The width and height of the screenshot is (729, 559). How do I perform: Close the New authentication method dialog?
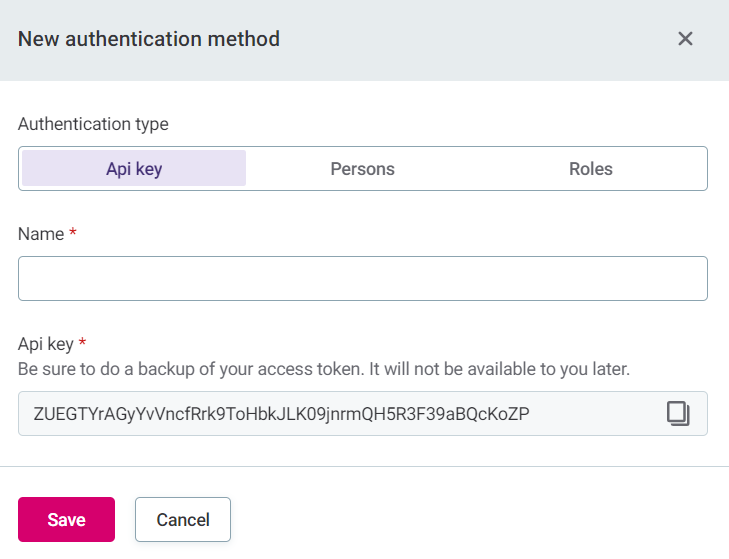click(685, 39)
